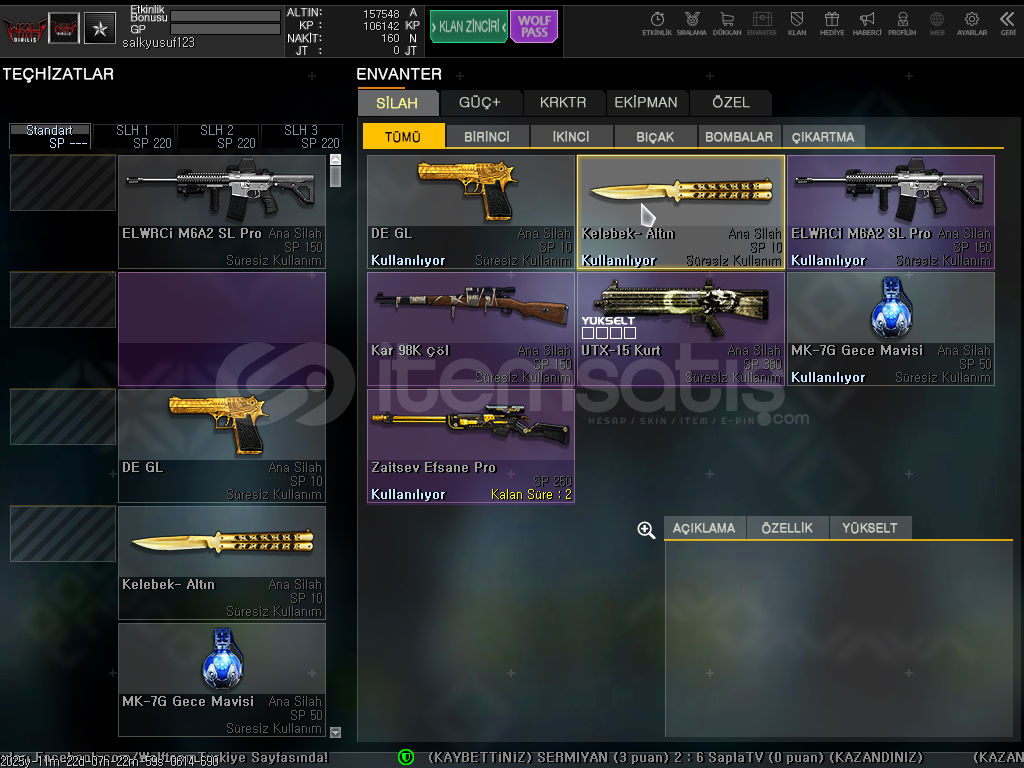The image size is (1024, 768).
Task: Open the Etkinlik stopwatch icon
Action: click(657, 22)
